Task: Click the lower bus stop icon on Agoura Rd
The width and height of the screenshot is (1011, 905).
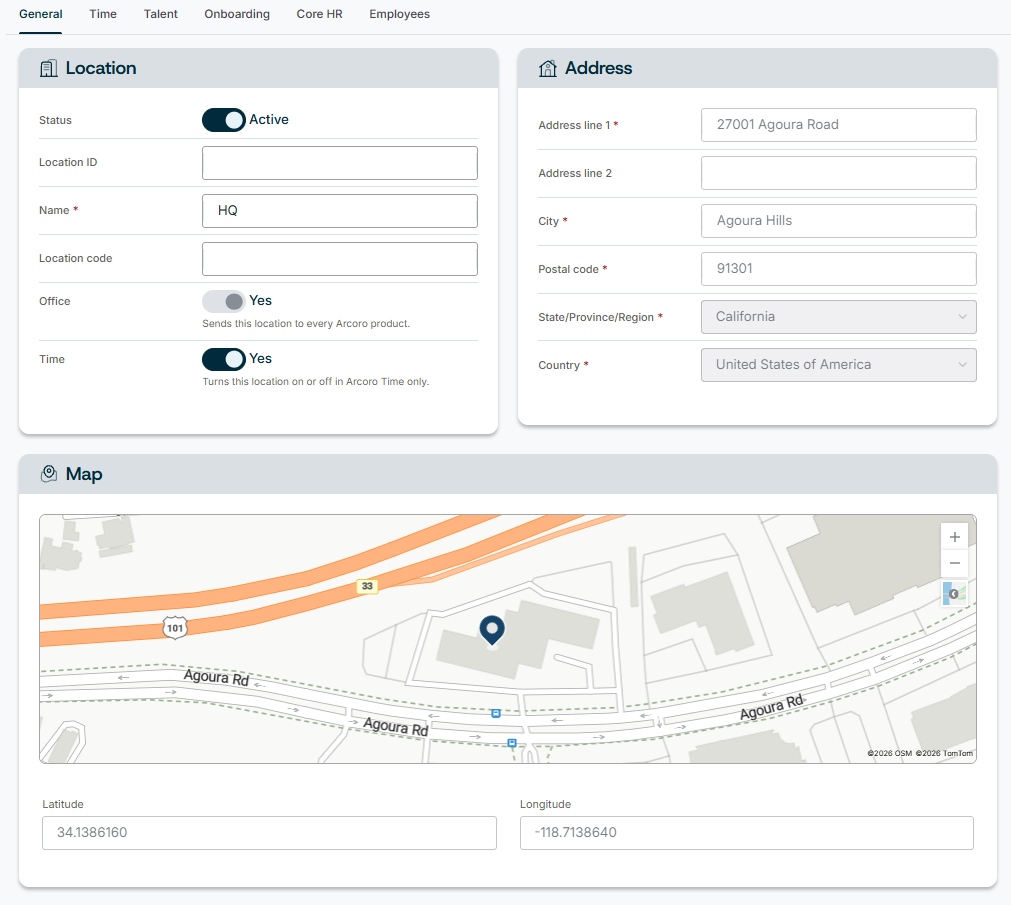Action: [512, 743]
